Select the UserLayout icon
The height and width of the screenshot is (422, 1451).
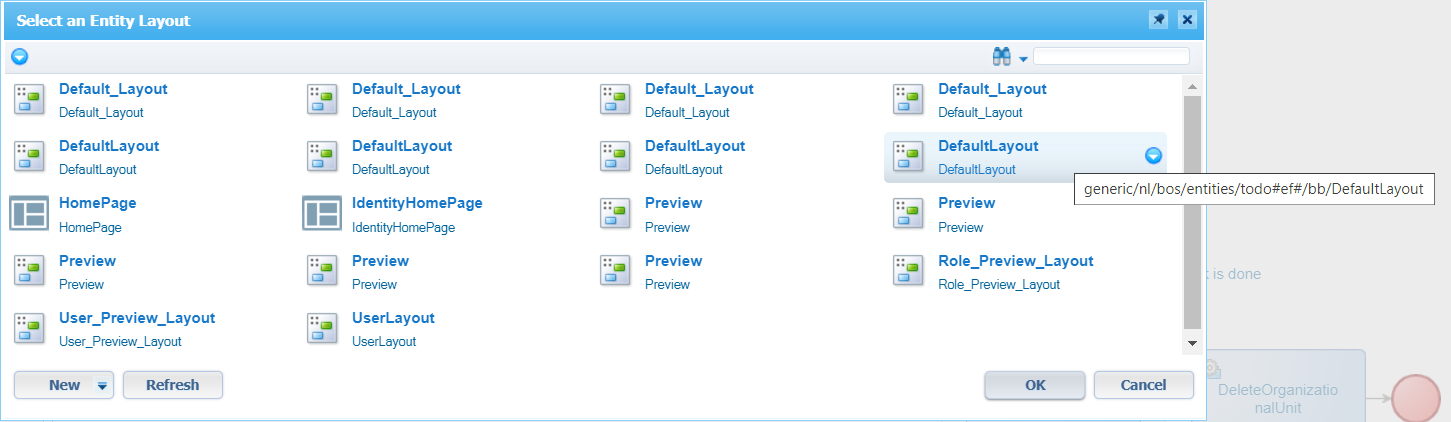(x=322, y=328)
